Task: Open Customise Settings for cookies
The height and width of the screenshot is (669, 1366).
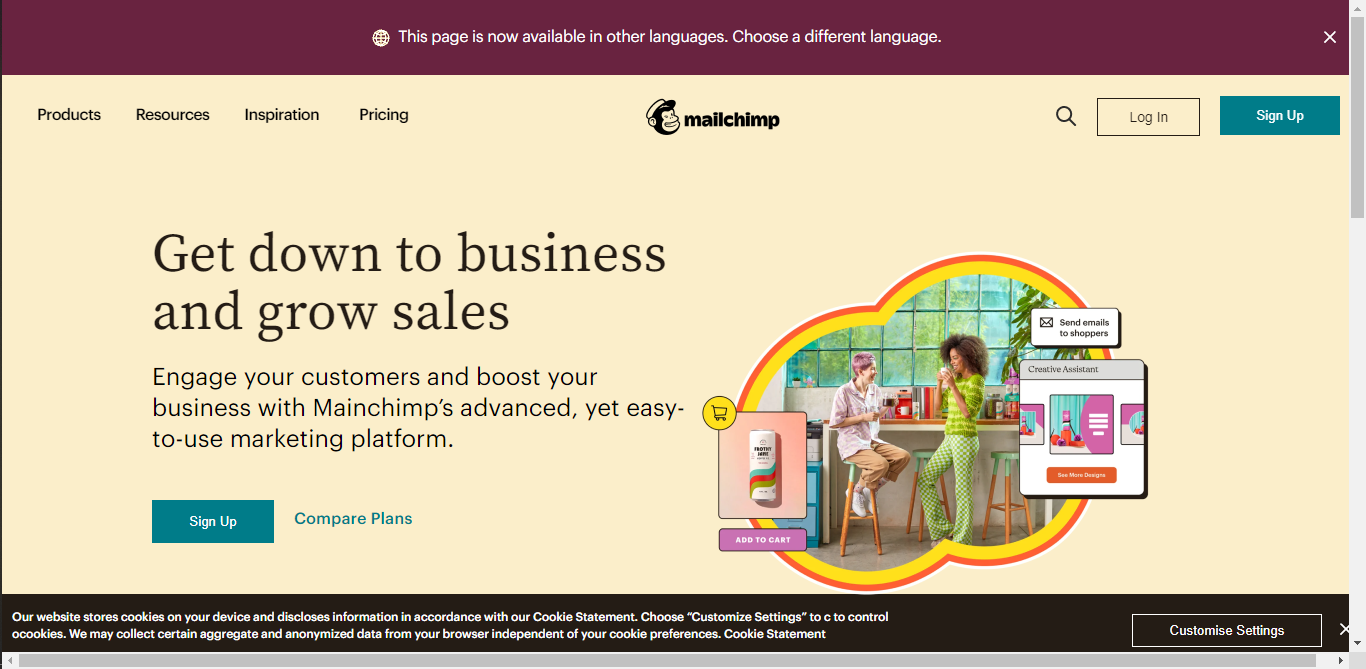Action: click(x=1227, y=630)
